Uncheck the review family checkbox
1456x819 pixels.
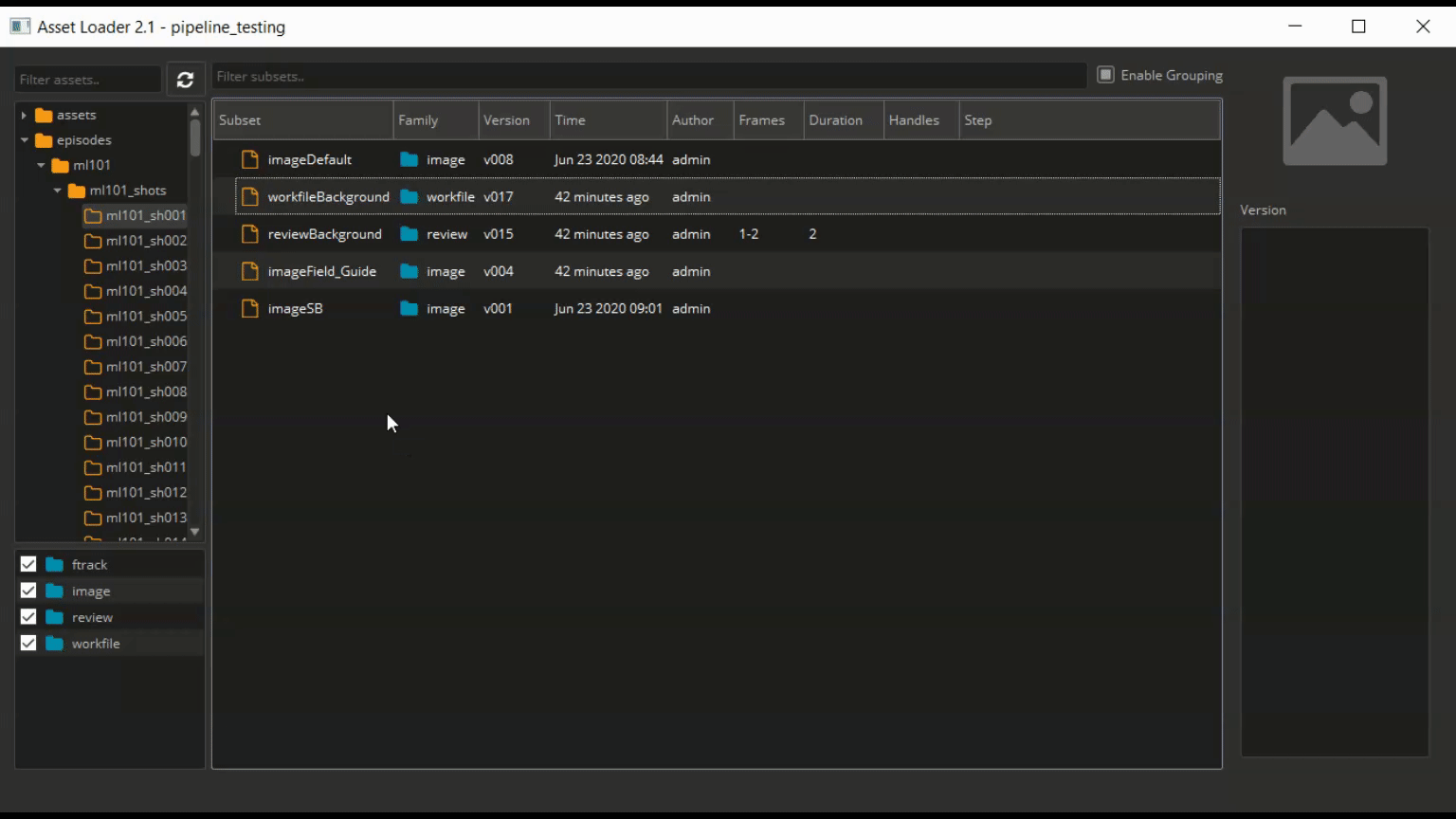click(x=28, y=617)
